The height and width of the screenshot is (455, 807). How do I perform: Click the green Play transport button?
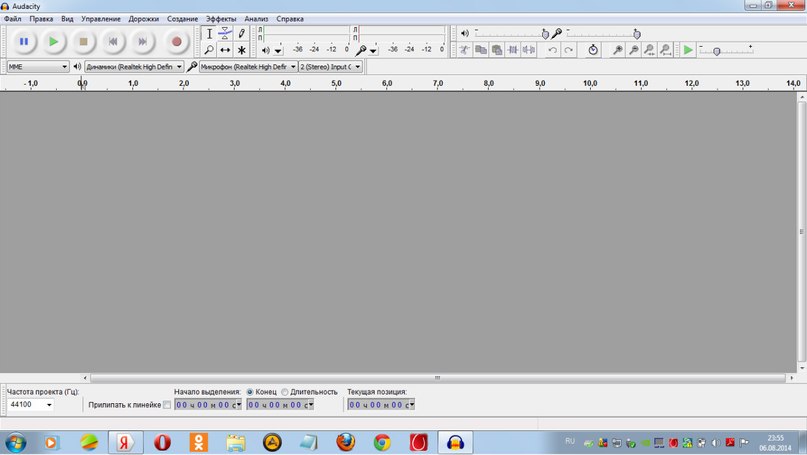click(x=54, y=42)
